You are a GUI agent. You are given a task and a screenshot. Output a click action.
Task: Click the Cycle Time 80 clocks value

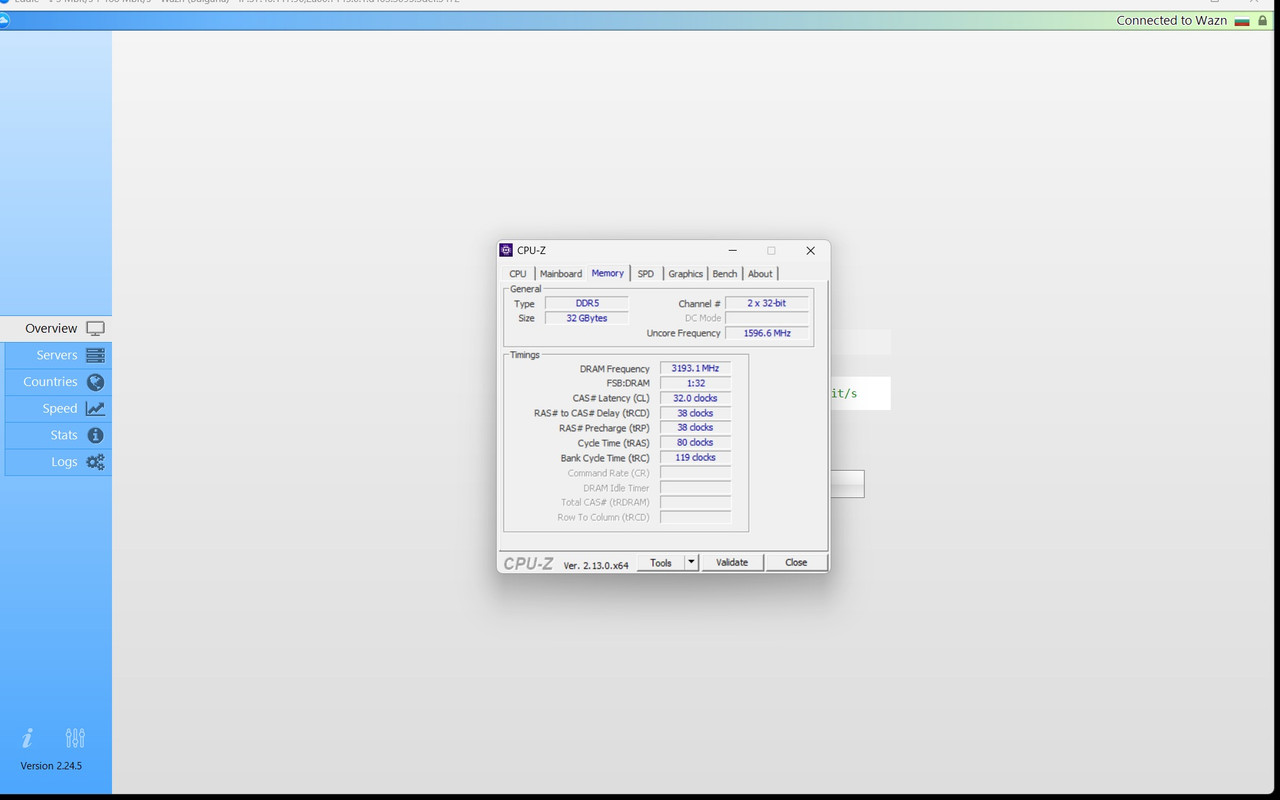[x=696, y=442]
